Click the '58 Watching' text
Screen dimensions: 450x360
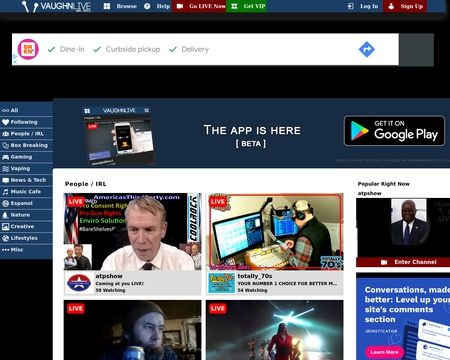[110, 290]
